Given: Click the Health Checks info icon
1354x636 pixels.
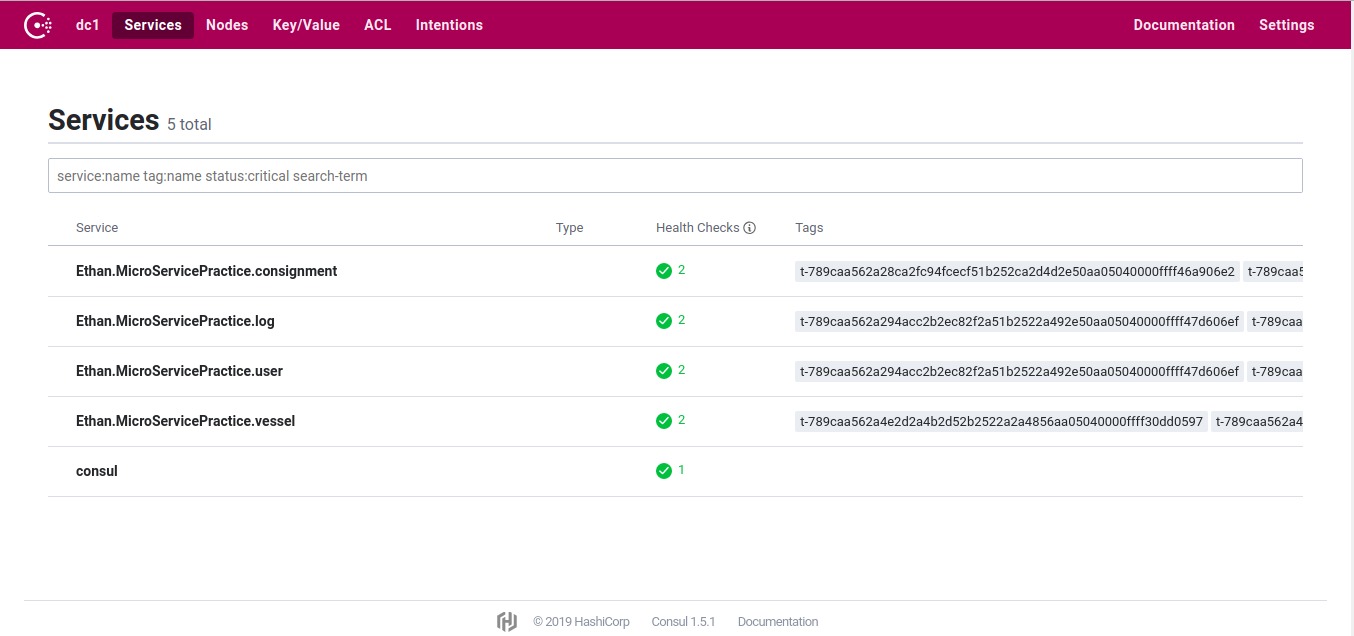Looking at the screenshot, I should coord(750,228).
